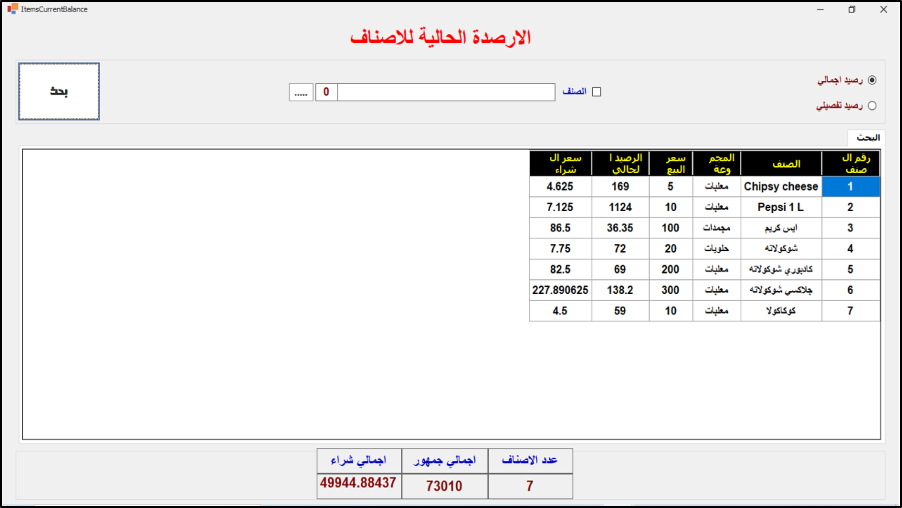Click the سعر البيع column header
Screen dimensions: 902x508
pos(670,163)
